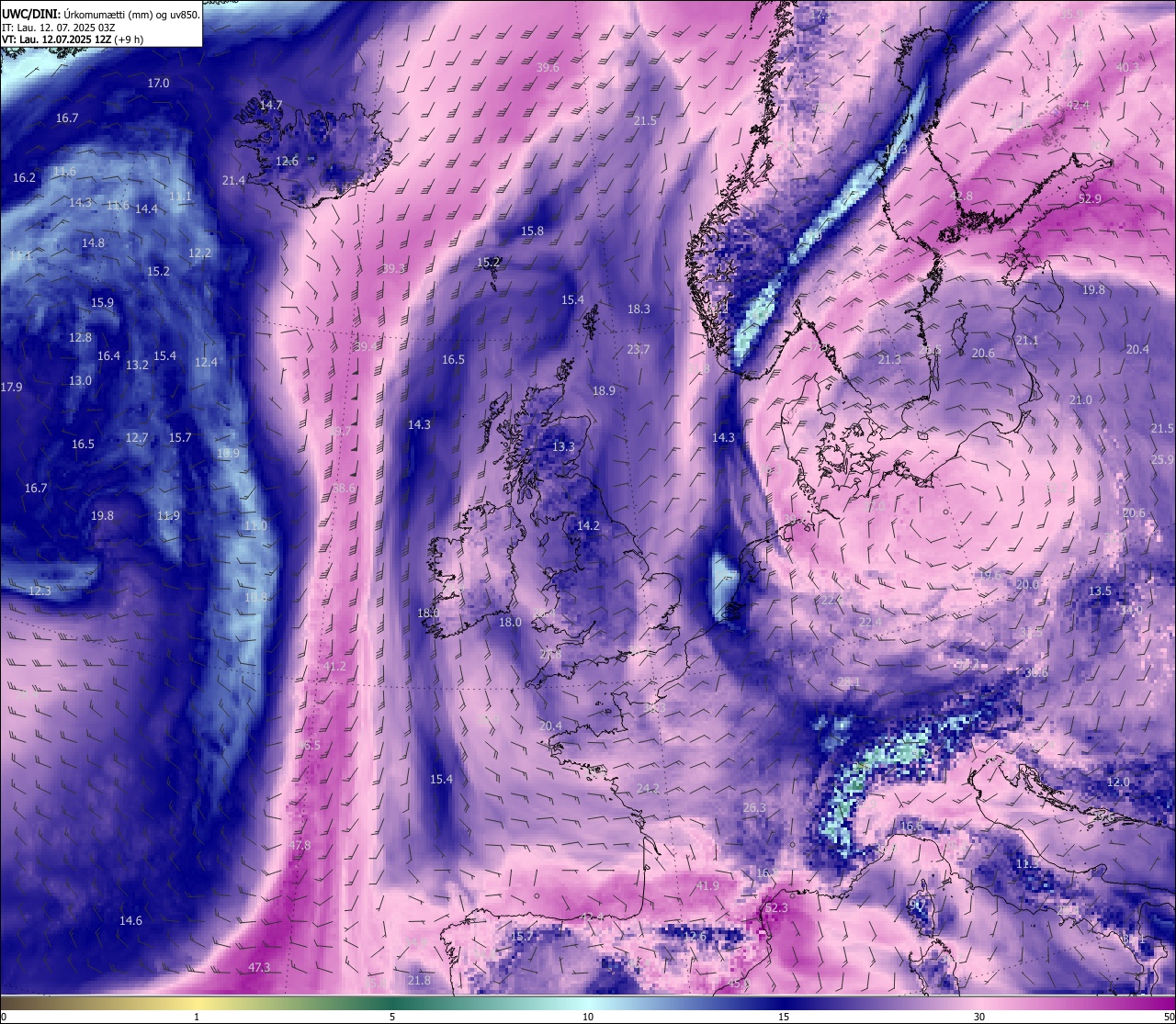The height and width of the screenshot is (1024, 1176).
Task: Select the IT initial time line in header
Action: pos(59,28)
